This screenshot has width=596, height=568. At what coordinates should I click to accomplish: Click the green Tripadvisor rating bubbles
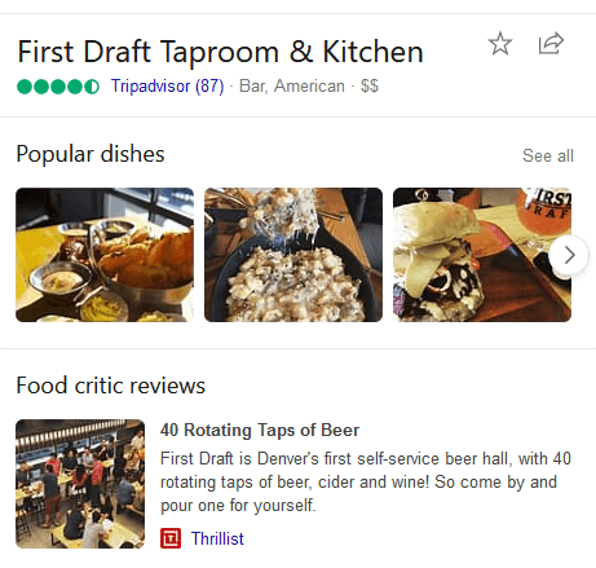(58, 86)
